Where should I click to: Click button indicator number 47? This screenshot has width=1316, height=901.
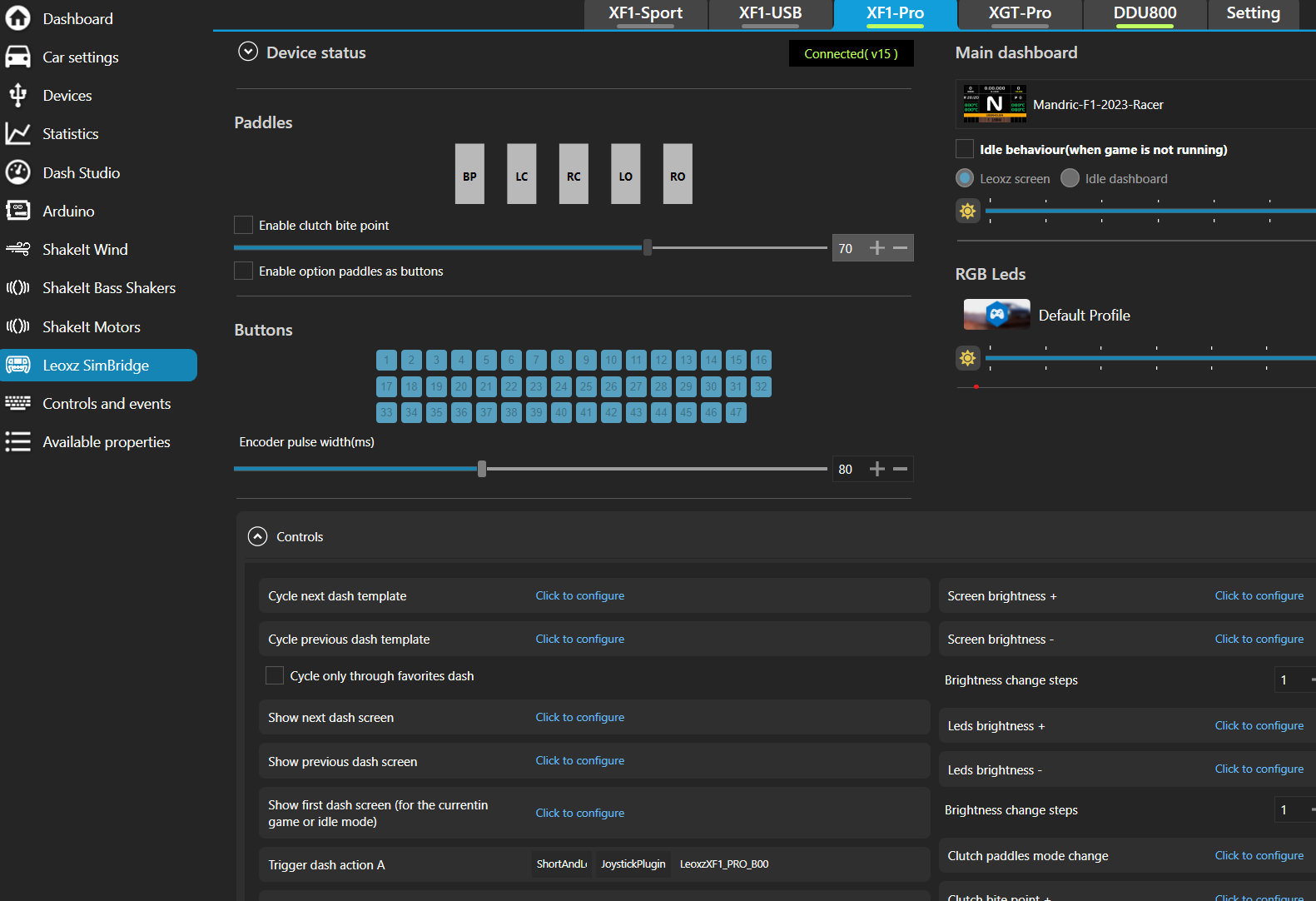736,412
